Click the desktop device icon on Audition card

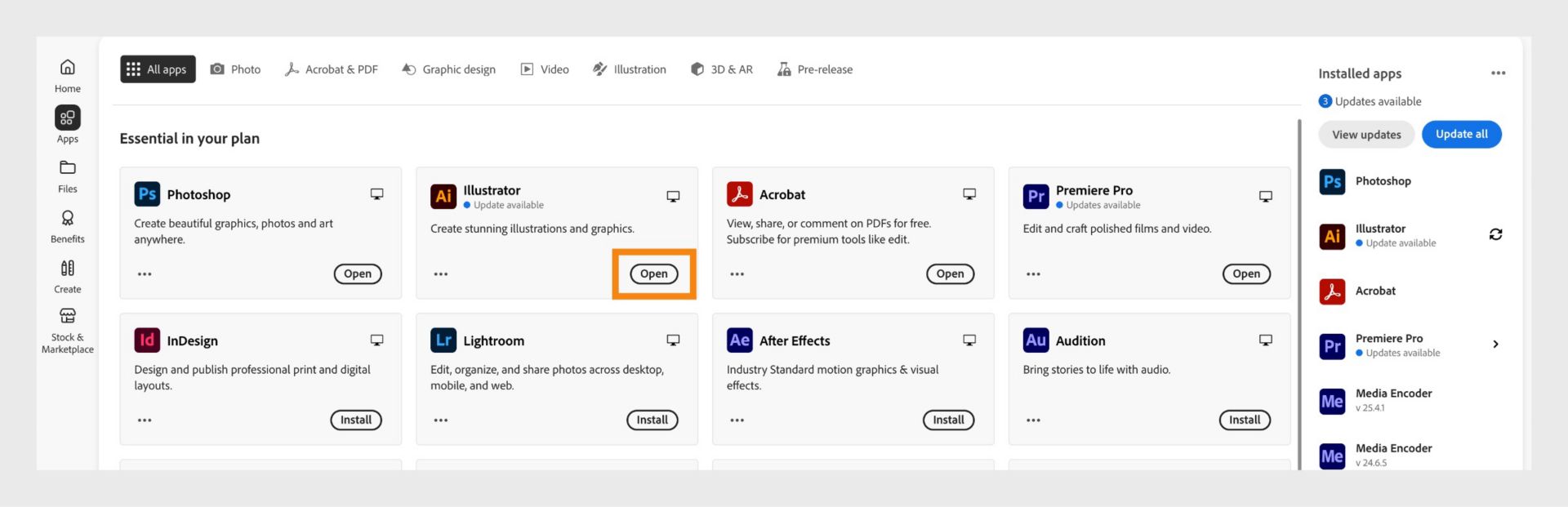tap(1265, 340)
